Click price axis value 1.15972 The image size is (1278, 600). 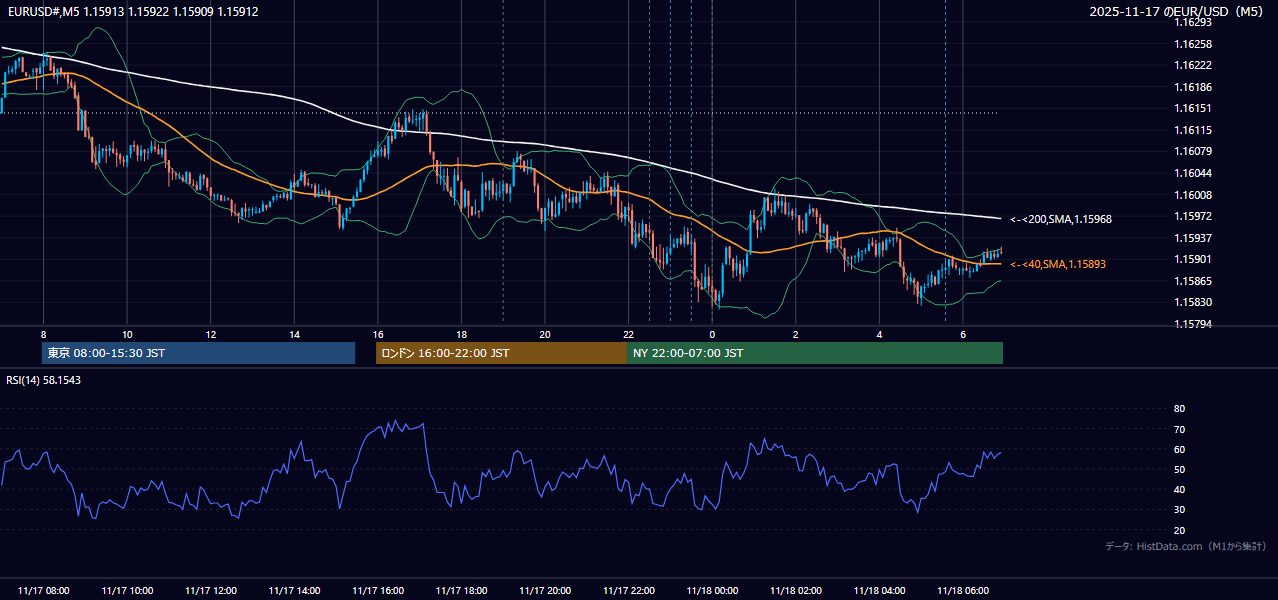[1193, 216]
